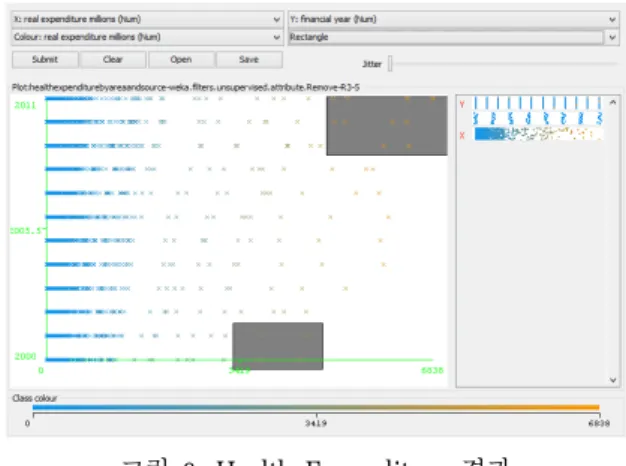626x466 pixels.
Task: Click the Y attribute strip in side panel
Action: (538, 103)
